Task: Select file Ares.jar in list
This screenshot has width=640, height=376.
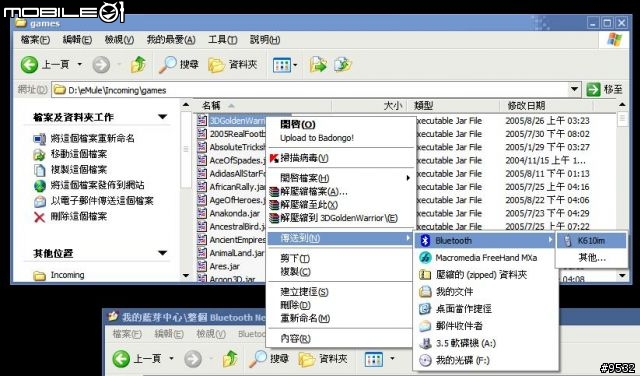Action: tap(224, 267)
